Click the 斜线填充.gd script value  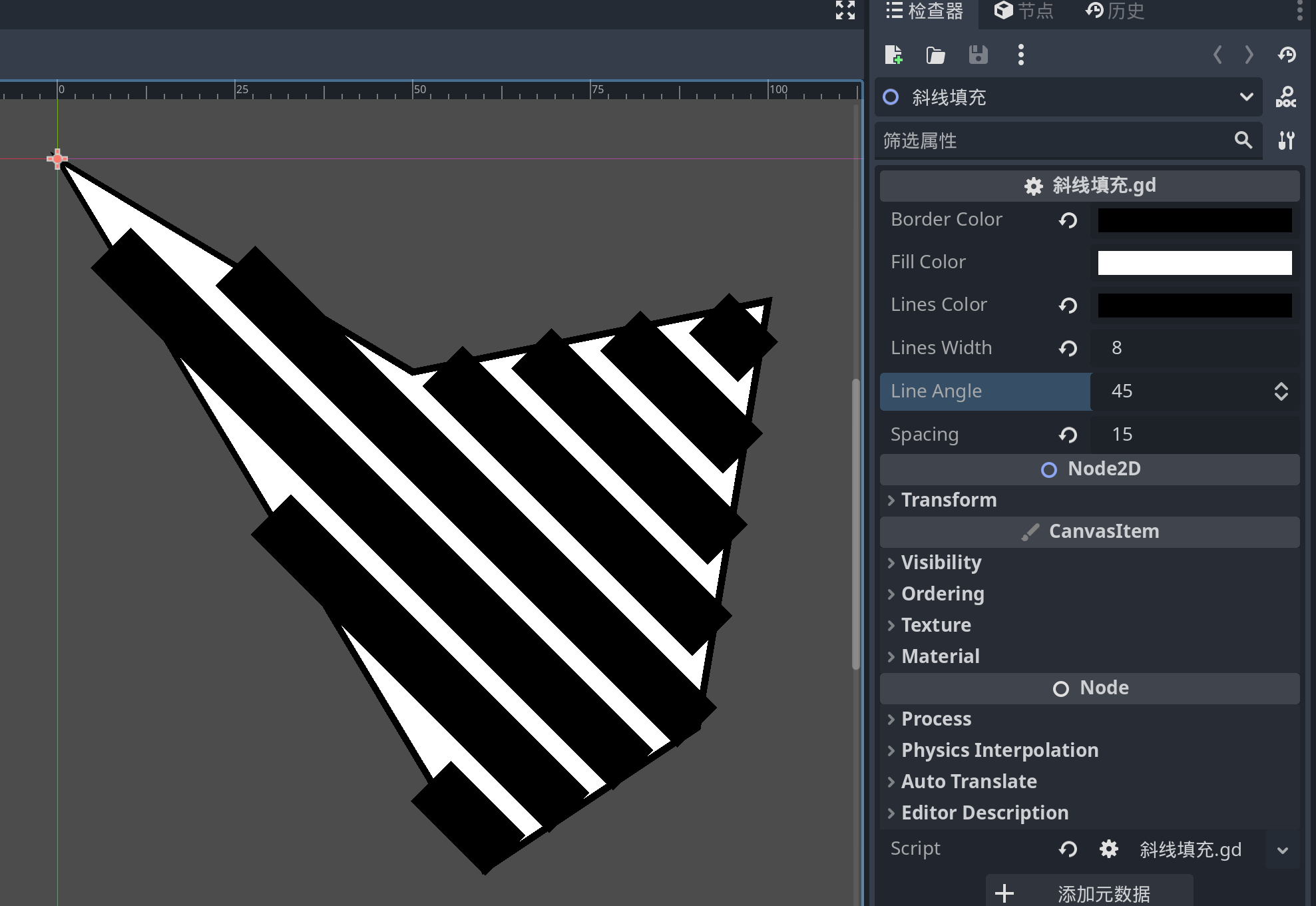[x=1191, y=850]
